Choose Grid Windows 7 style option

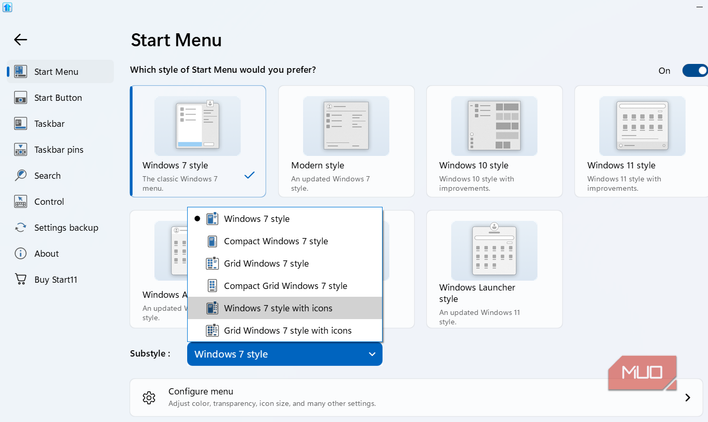285,264
